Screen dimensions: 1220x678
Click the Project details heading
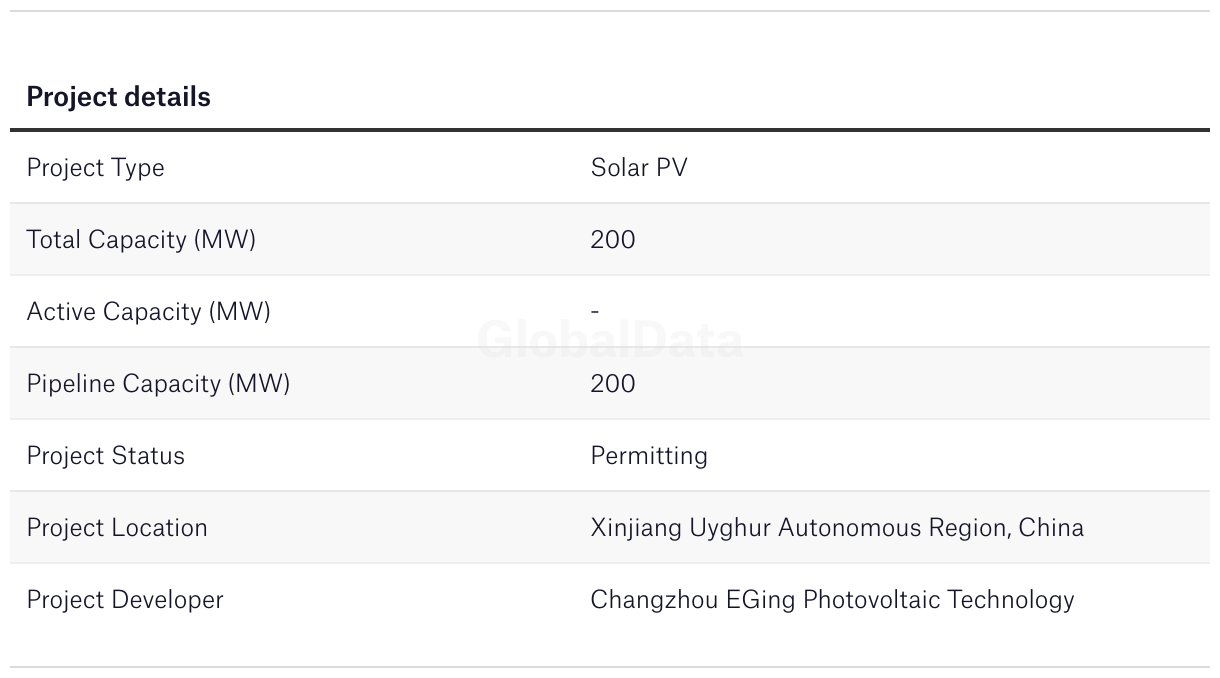(118, 97)
